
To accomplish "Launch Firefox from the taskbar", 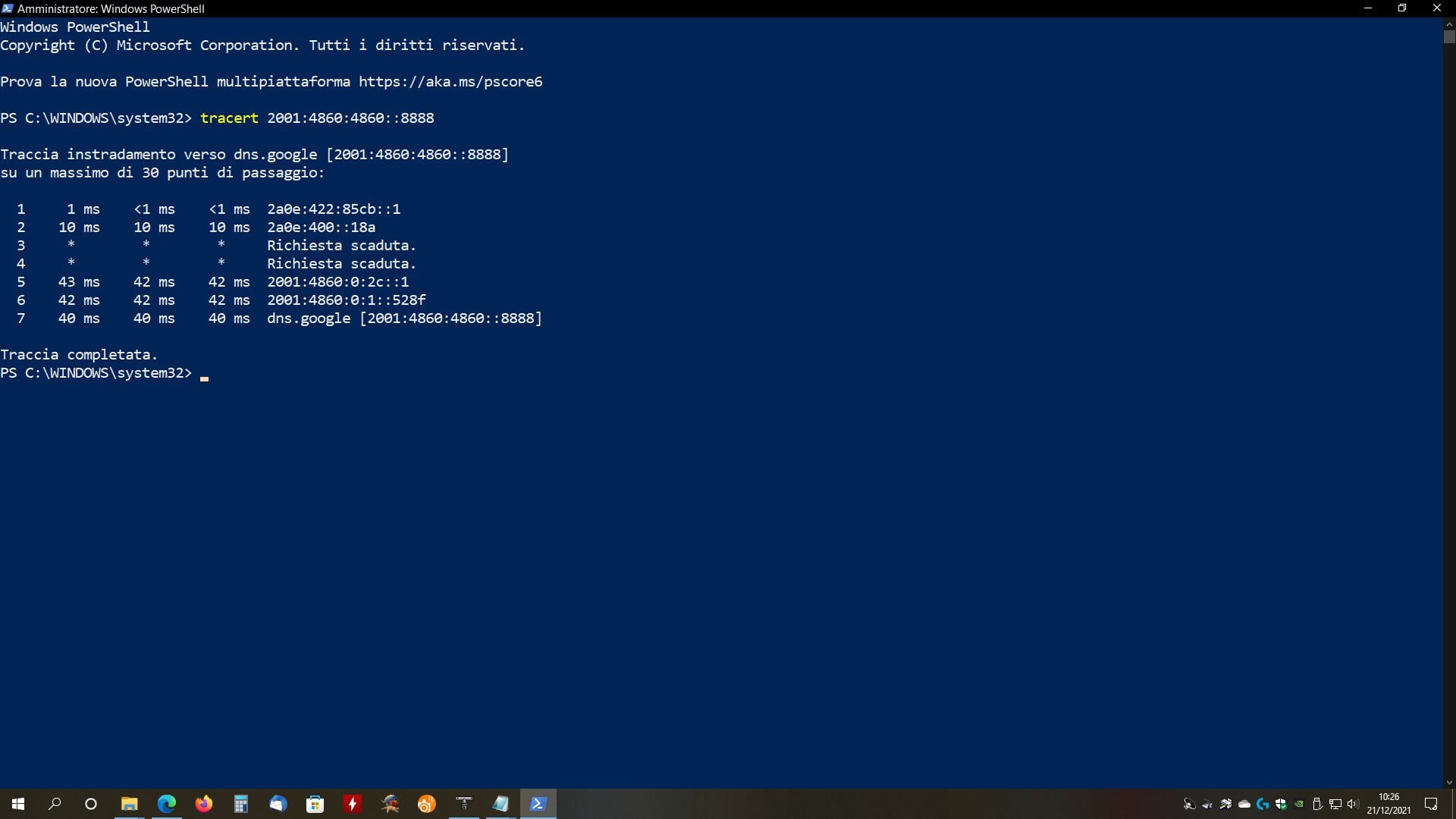I will tap(203, 804).
